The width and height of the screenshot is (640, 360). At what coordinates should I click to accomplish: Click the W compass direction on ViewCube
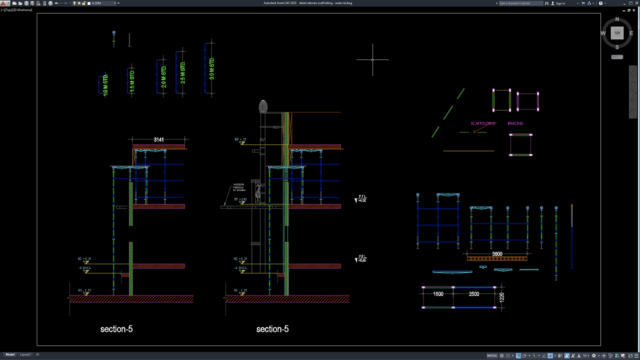[603, 33]
